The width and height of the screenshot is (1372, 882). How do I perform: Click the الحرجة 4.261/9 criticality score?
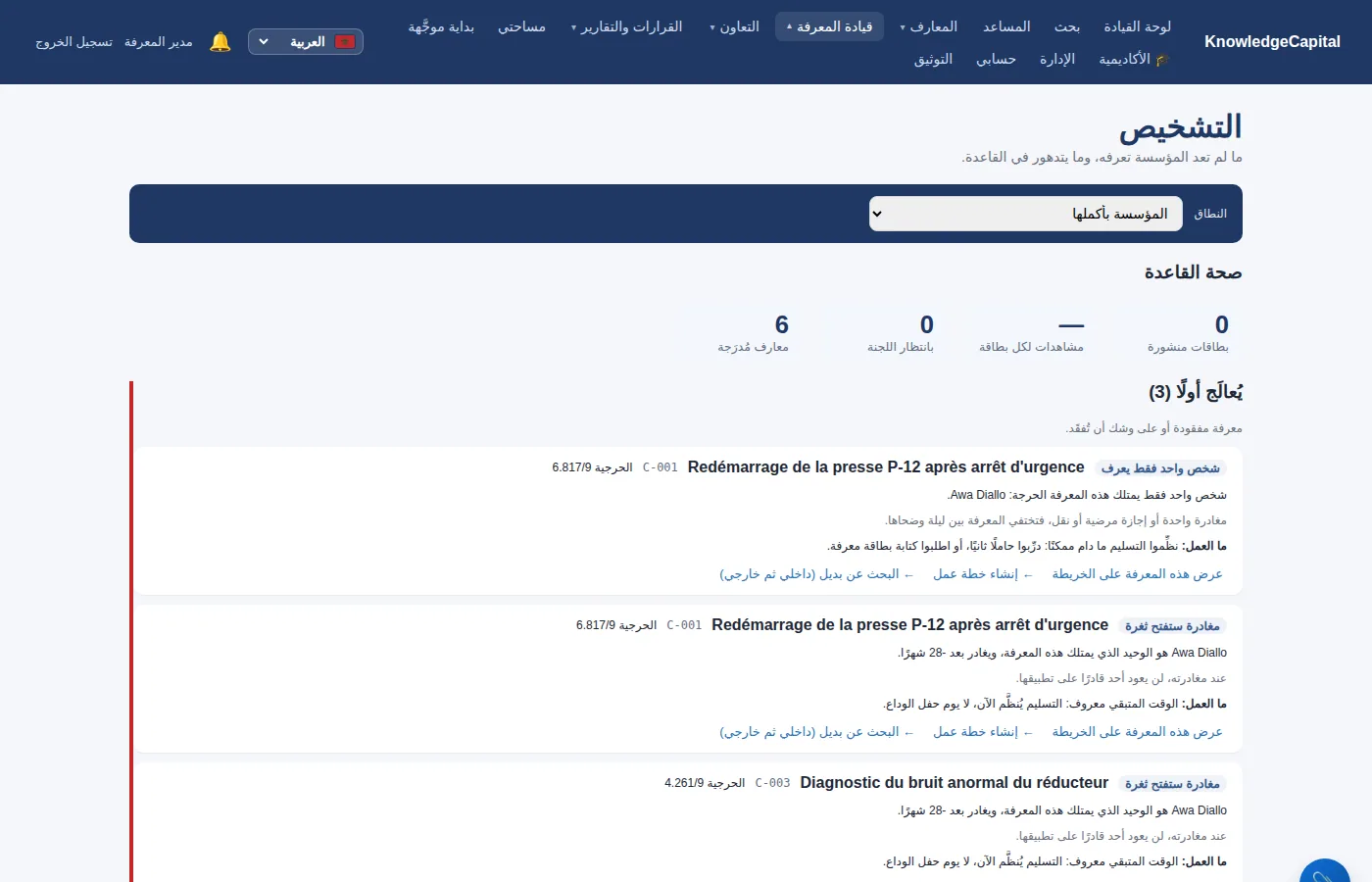(x=705, y=783)
